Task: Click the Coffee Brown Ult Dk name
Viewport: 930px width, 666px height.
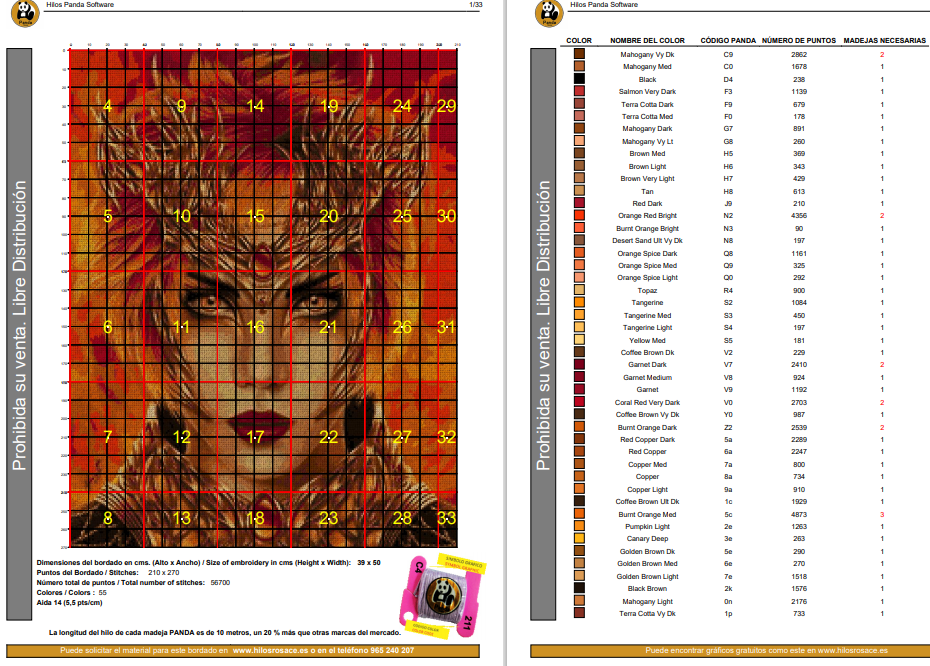Action: pos(647,501)
